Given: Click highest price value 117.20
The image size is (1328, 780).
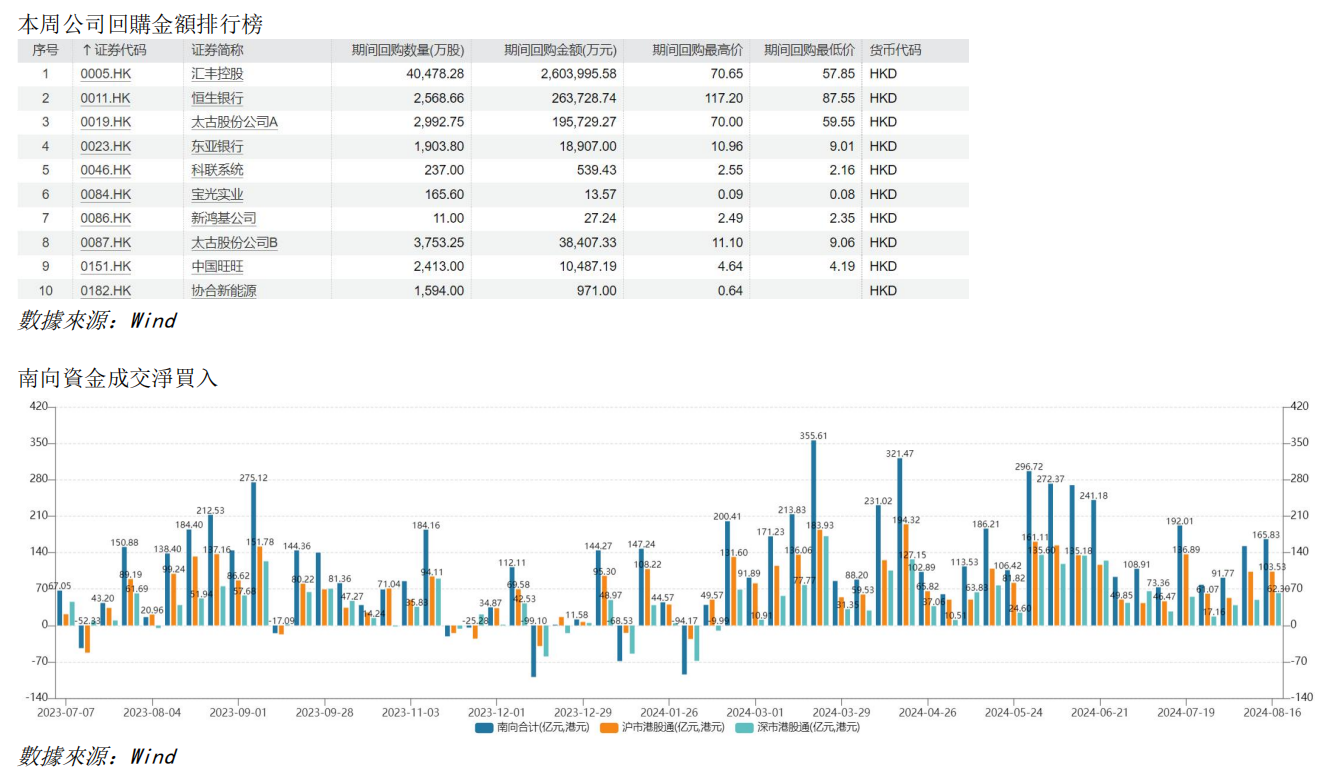Looking at the screenshot, I should tap(724, 98).
